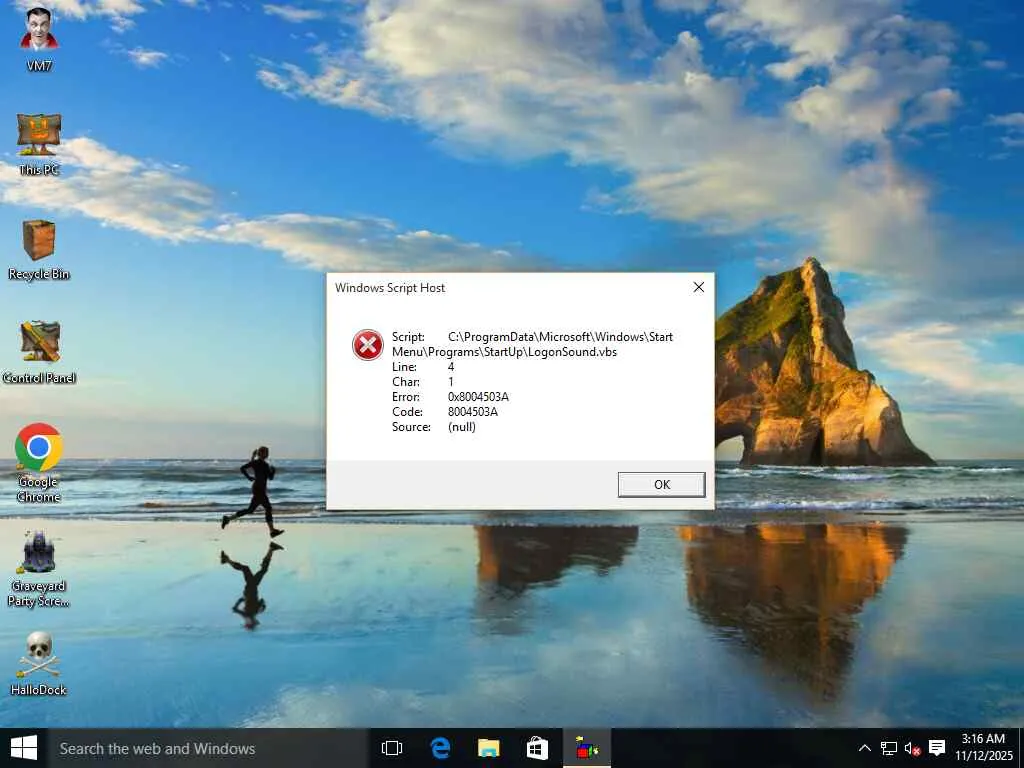Click the Windows Script Host title text
Screen dimensions: 1024x768
390,287
